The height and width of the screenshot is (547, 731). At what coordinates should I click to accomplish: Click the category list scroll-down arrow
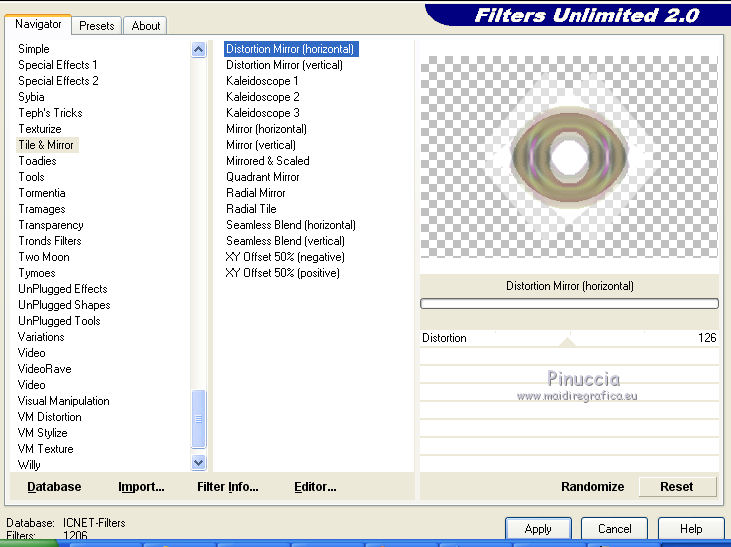tap(199, 463)
